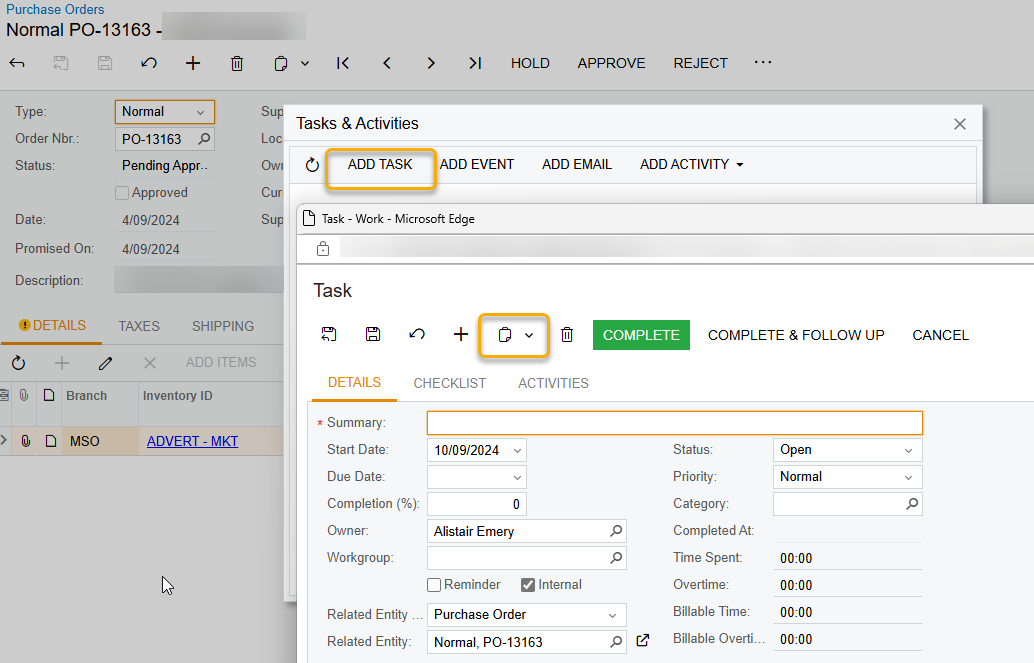Viewport: 1034px width, 663px height.
Task: Switch to the Checklist tab
Action: coord(449,383)
